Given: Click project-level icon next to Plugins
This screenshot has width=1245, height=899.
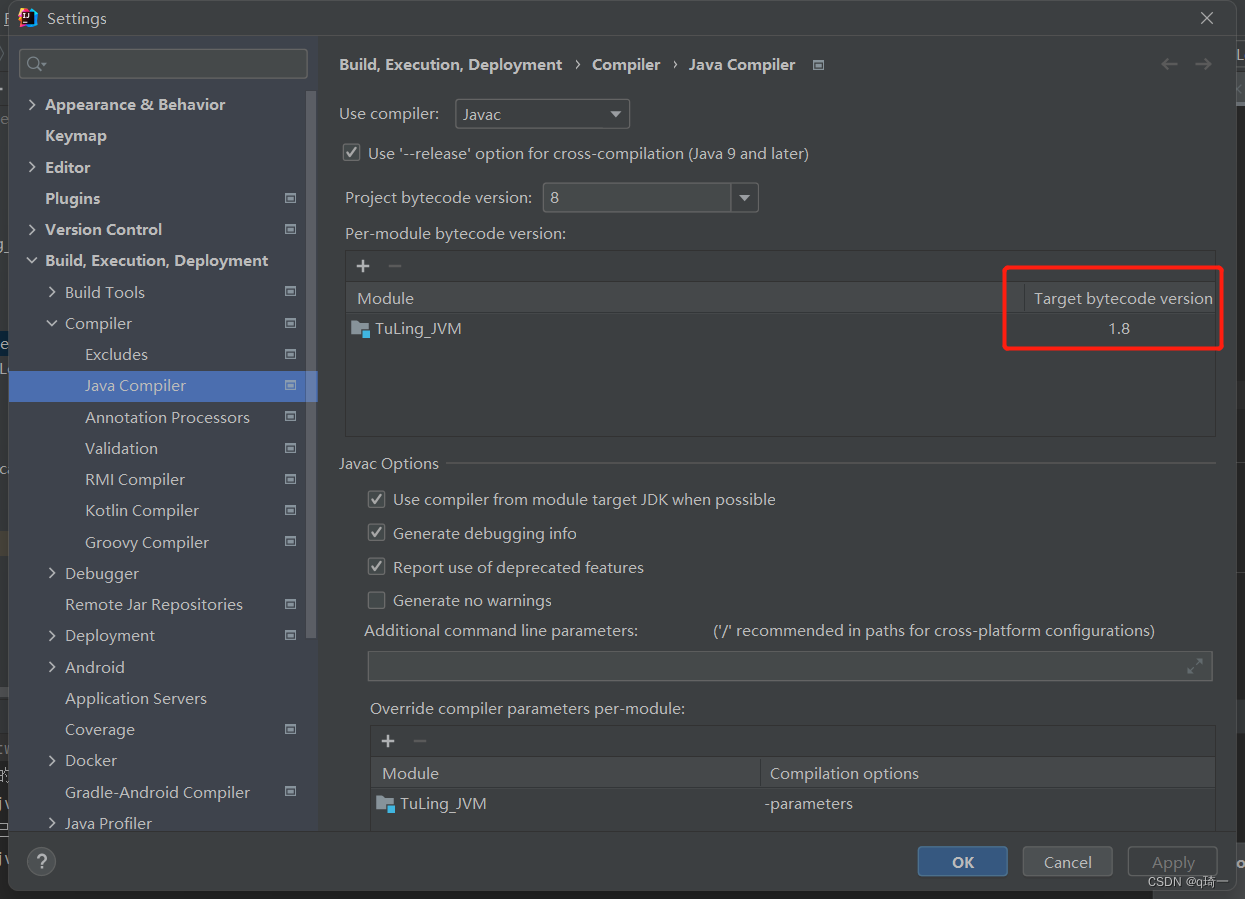Looking at the screenshot, I should point(291,198).
